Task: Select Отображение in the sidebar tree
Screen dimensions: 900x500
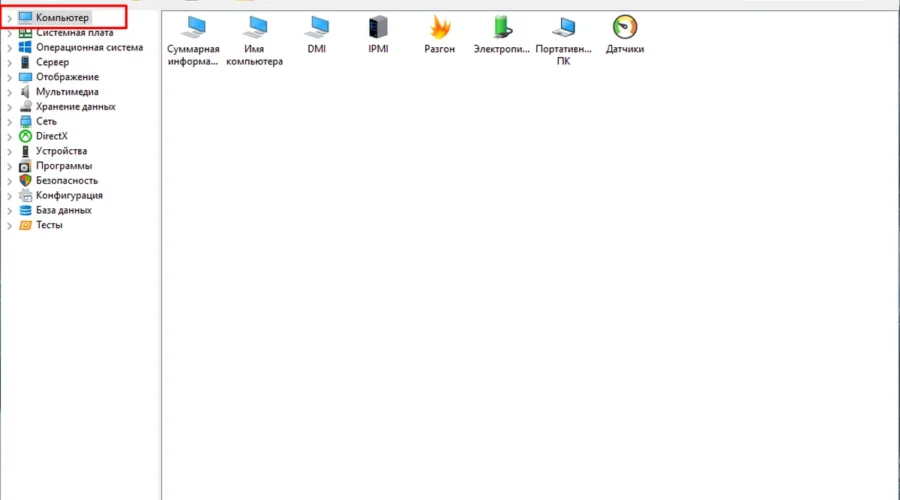Action: pos(67,77)
